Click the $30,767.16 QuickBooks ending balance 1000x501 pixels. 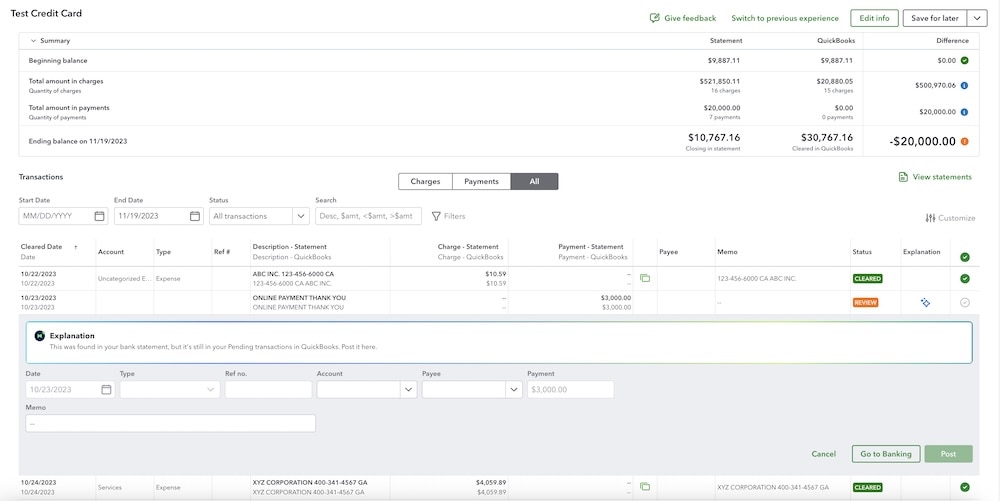tap(827, 137)
